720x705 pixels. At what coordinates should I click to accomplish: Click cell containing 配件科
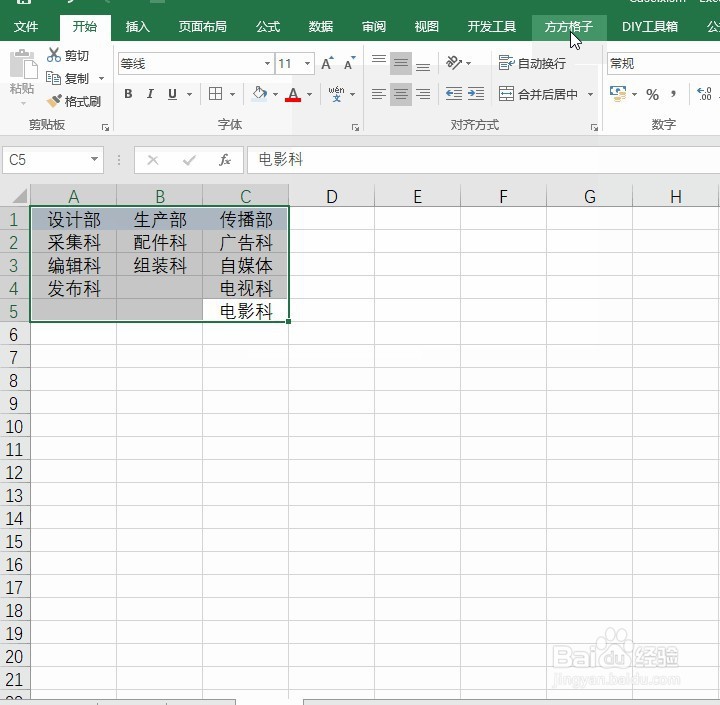click(159, 242)
